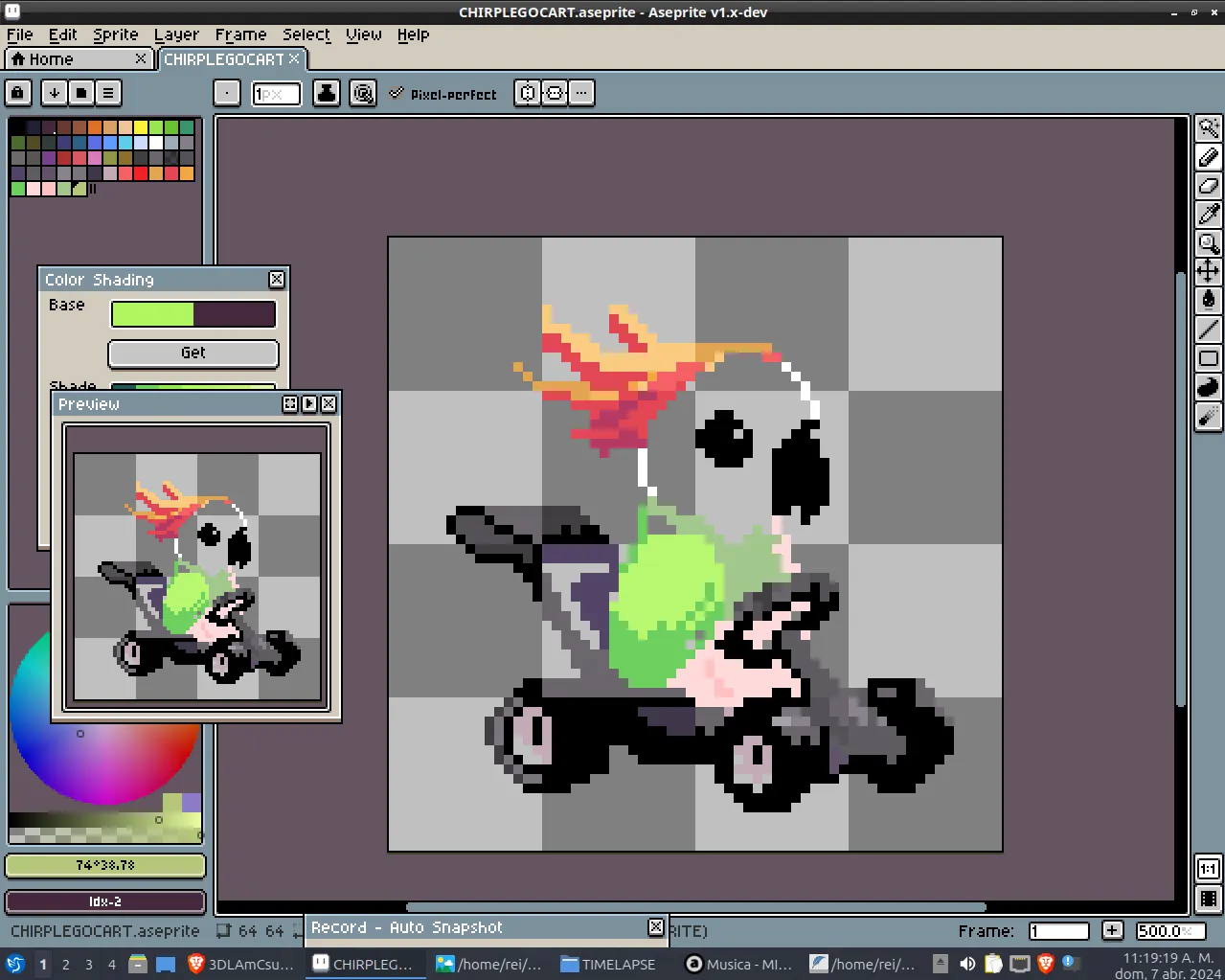Open the File menu
The height and width of the screenshot is (980, 1225).
tap(19, 34)
